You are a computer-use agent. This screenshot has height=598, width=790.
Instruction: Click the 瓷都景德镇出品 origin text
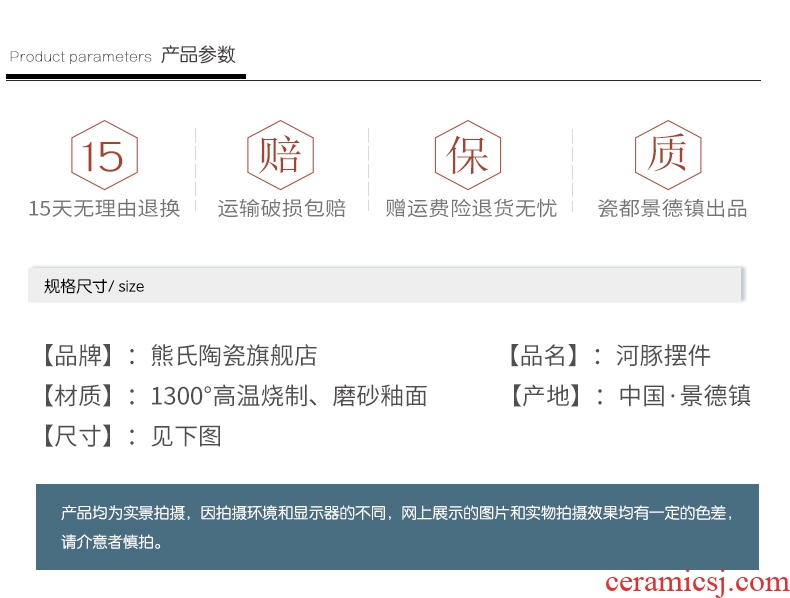[x=672, y=208]
